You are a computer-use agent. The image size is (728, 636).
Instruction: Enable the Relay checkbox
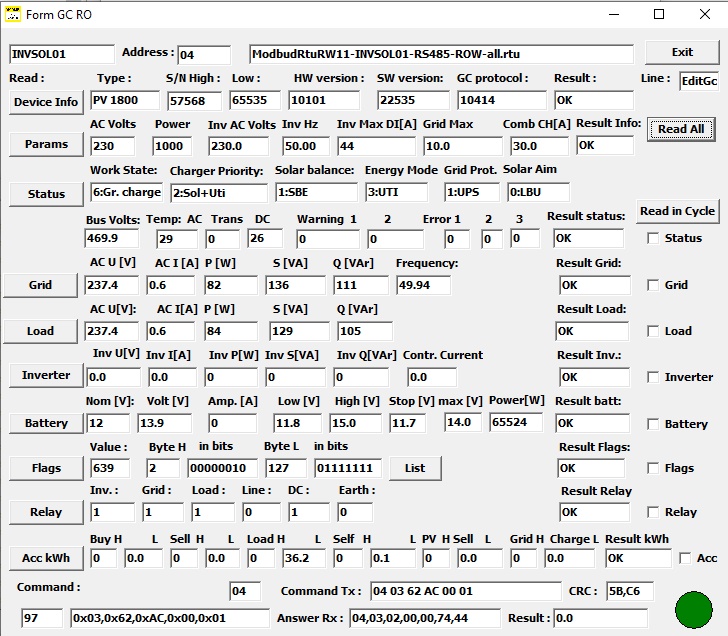pyautogui.click(x=654, y=512)
